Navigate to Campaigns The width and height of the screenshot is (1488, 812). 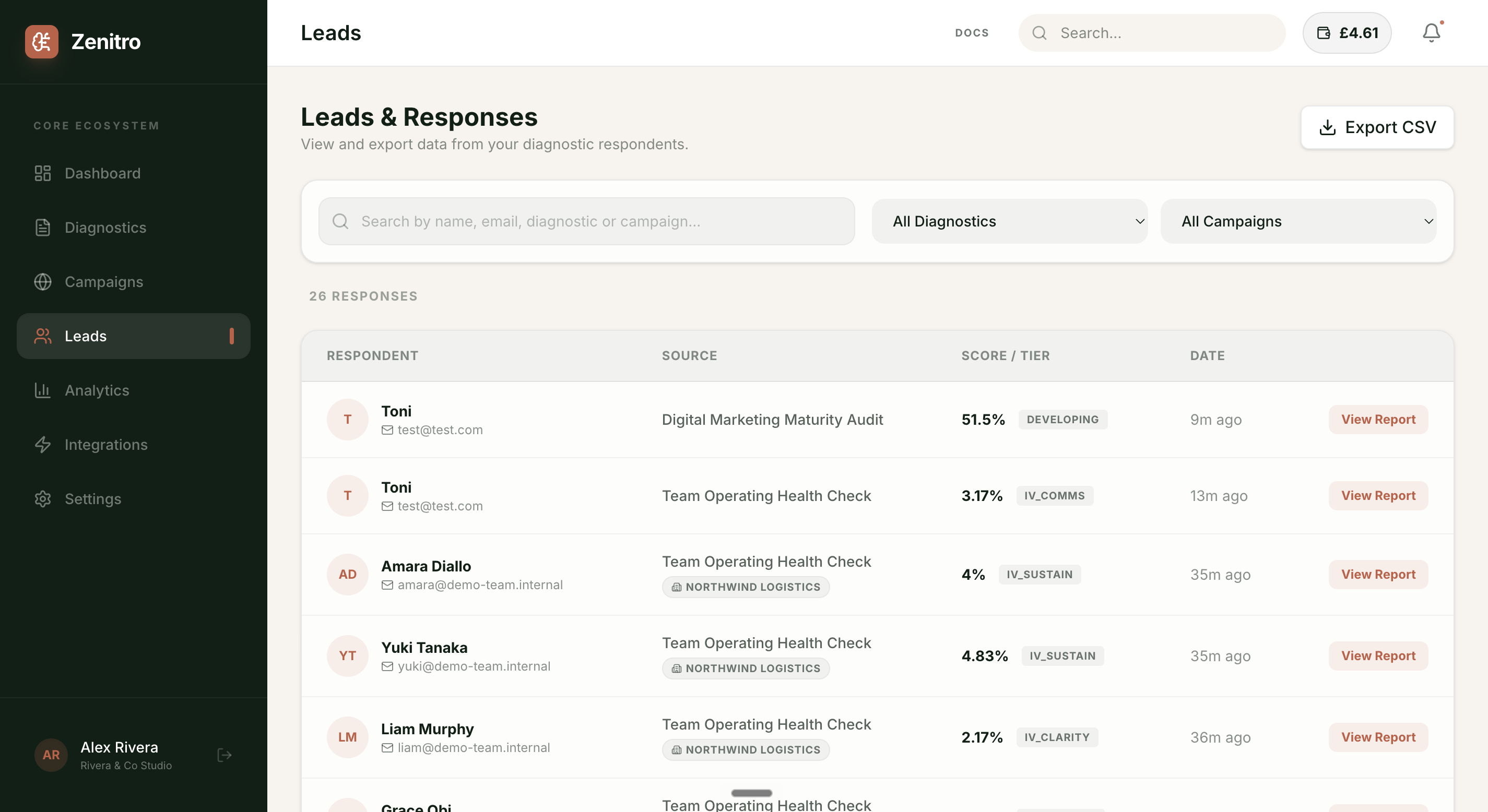click(x=134, y=282)
